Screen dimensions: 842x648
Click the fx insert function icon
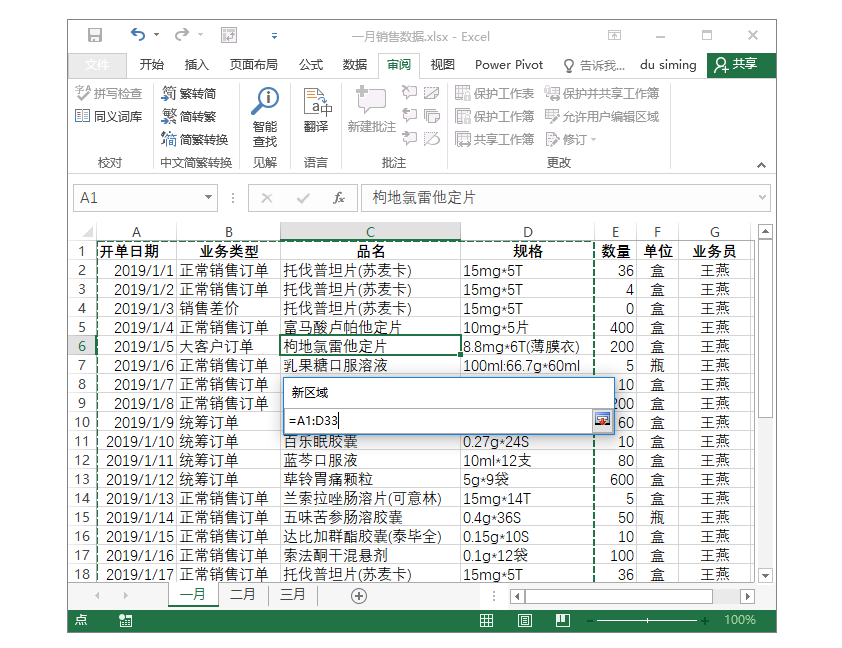point(339,199)
